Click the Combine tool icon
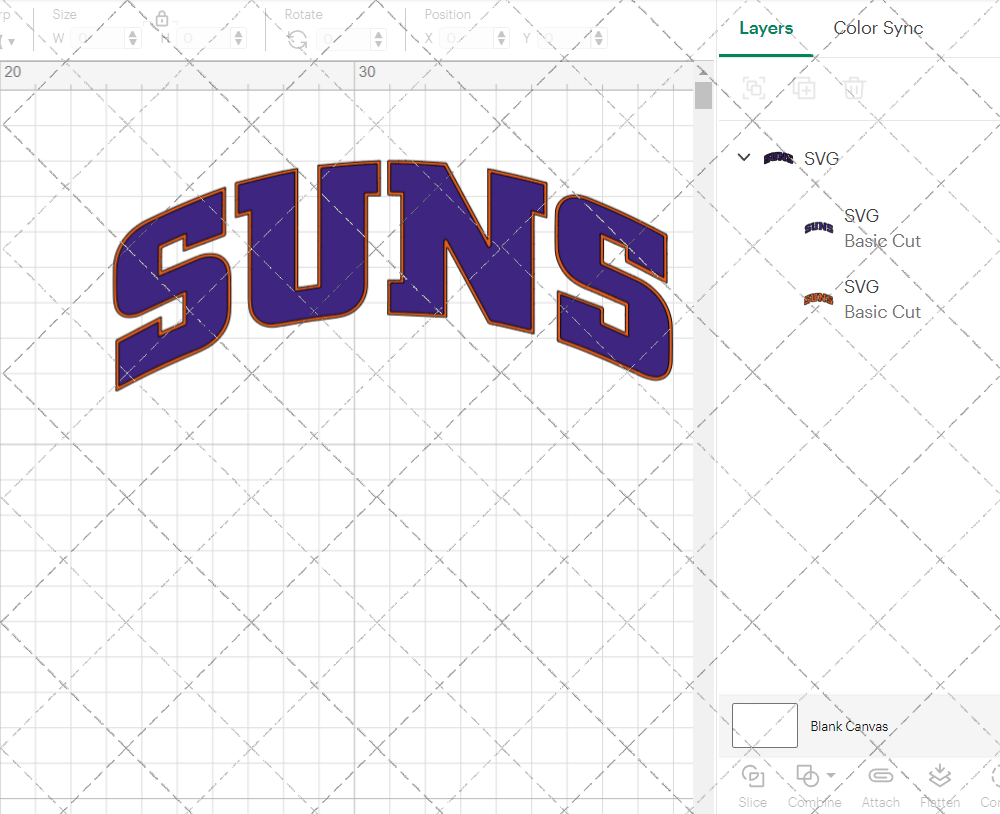 tap(807, 776)
